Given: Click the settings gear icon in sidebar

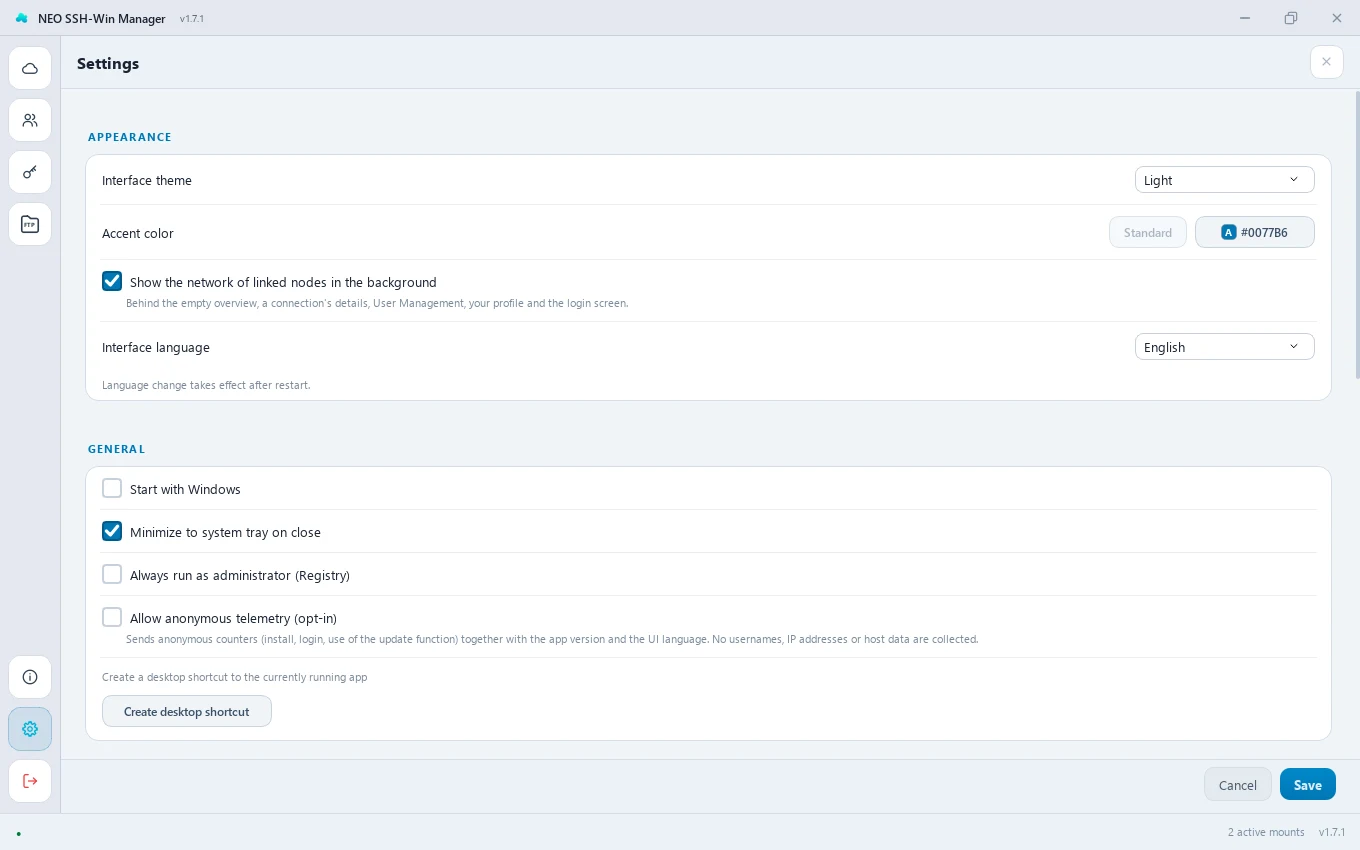Looking at the screenshot, I should (30, 729).
